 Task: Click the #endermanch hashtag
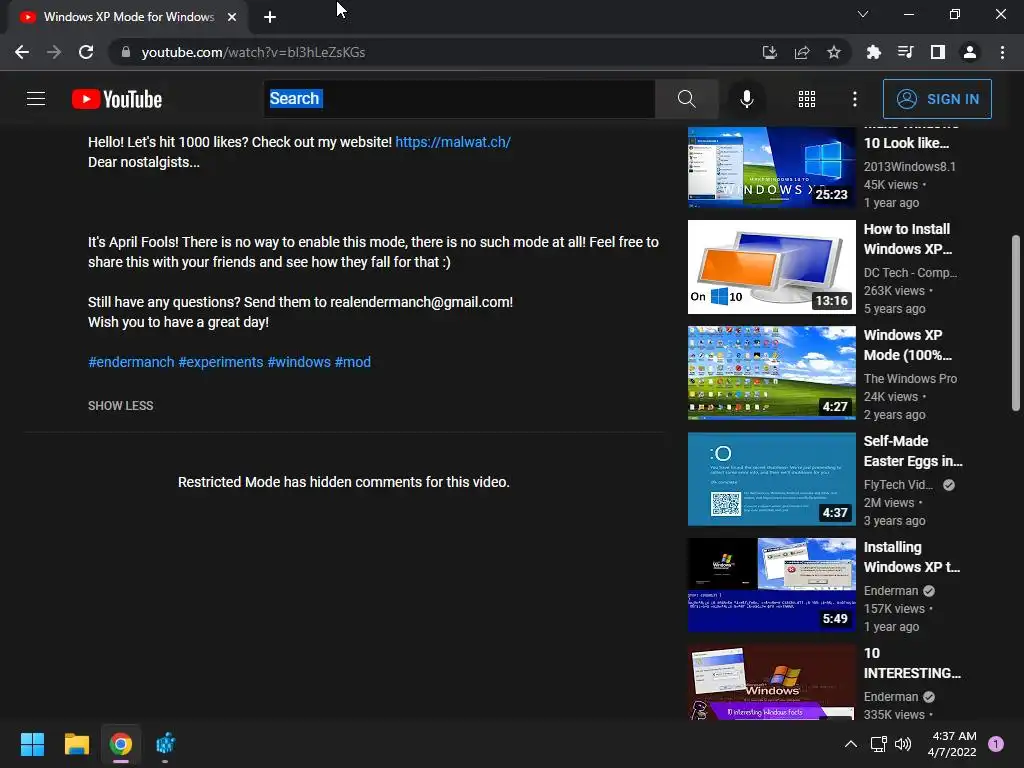pos(131,362)
